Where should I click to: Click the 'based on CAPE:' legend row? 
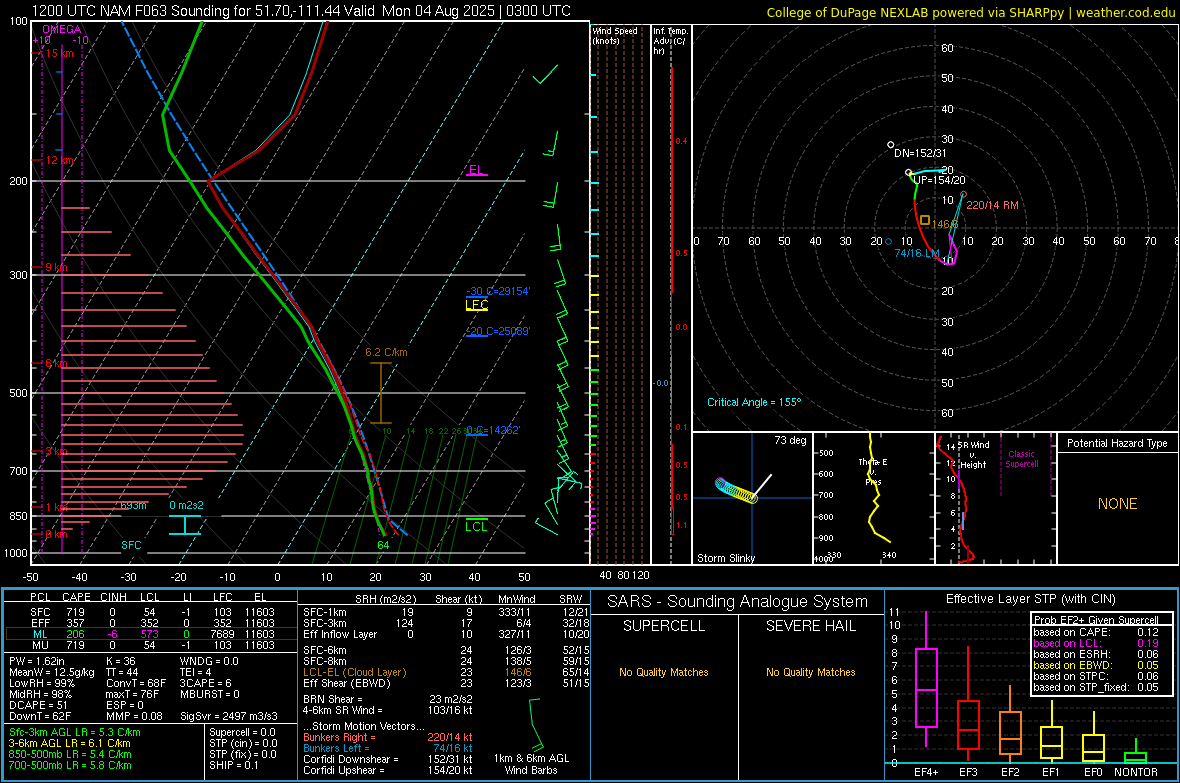1096,632
